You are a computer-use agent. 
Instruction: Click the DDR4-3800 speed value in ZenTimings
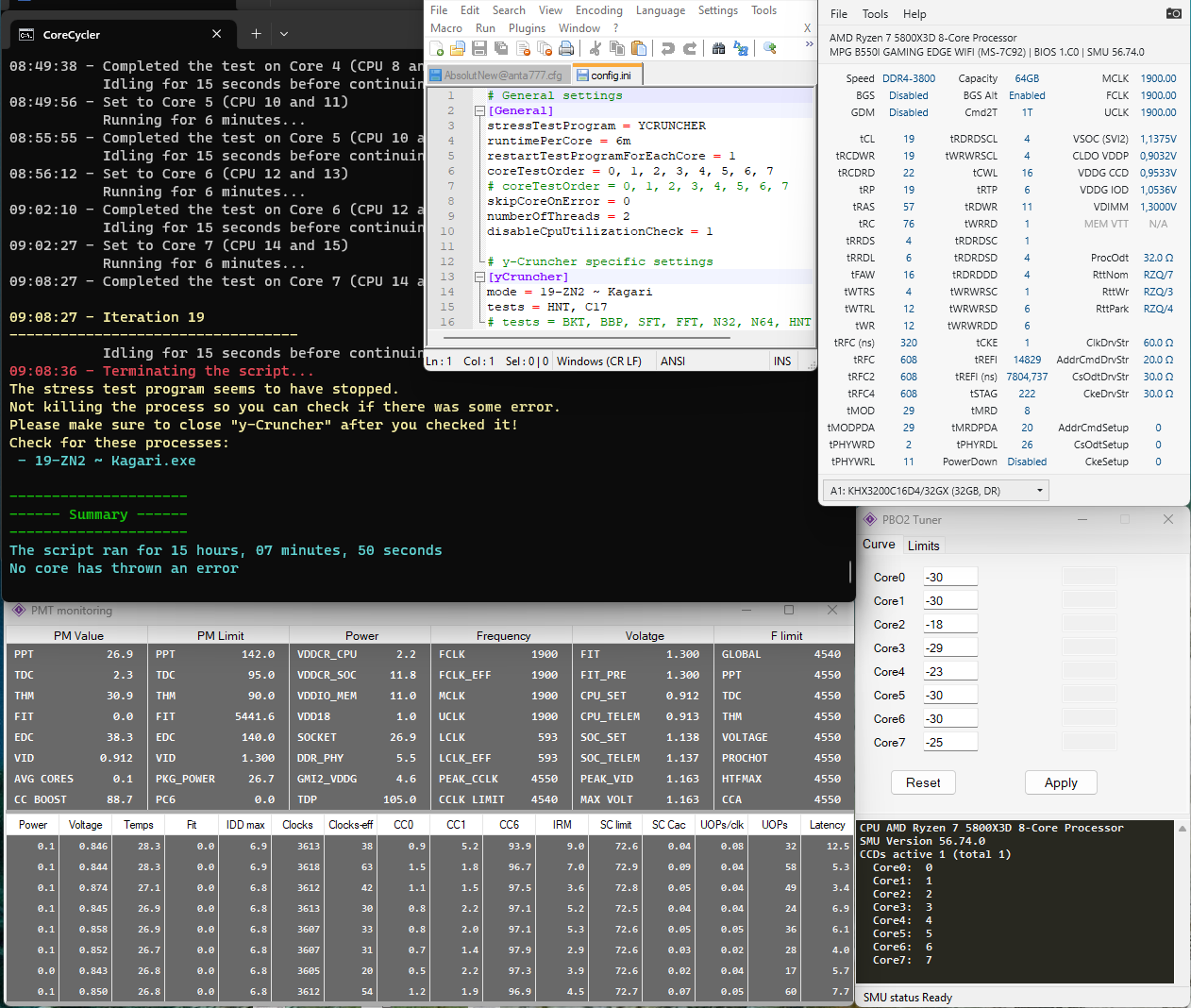pos(909,79)
